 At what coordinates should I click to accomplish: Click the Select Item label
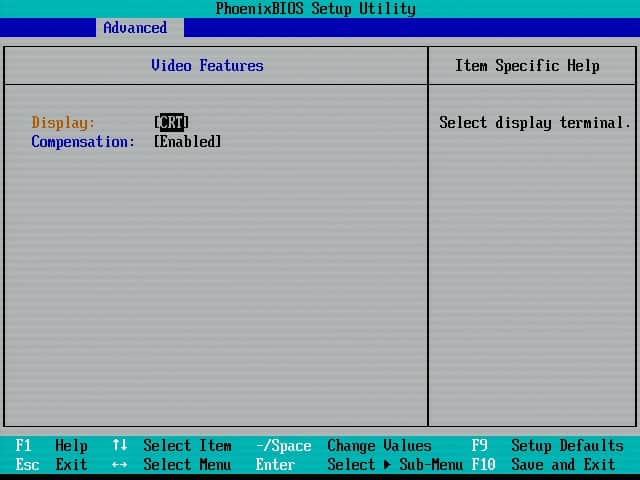[x=188, y=445]
